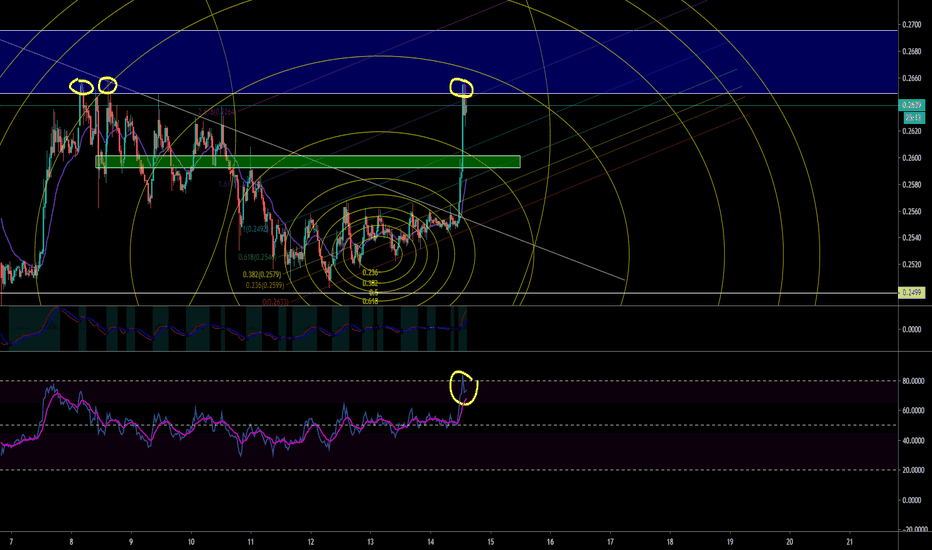932x550 pixels.
Task: Click date 20 on the time axis
Action: [790, 542]
